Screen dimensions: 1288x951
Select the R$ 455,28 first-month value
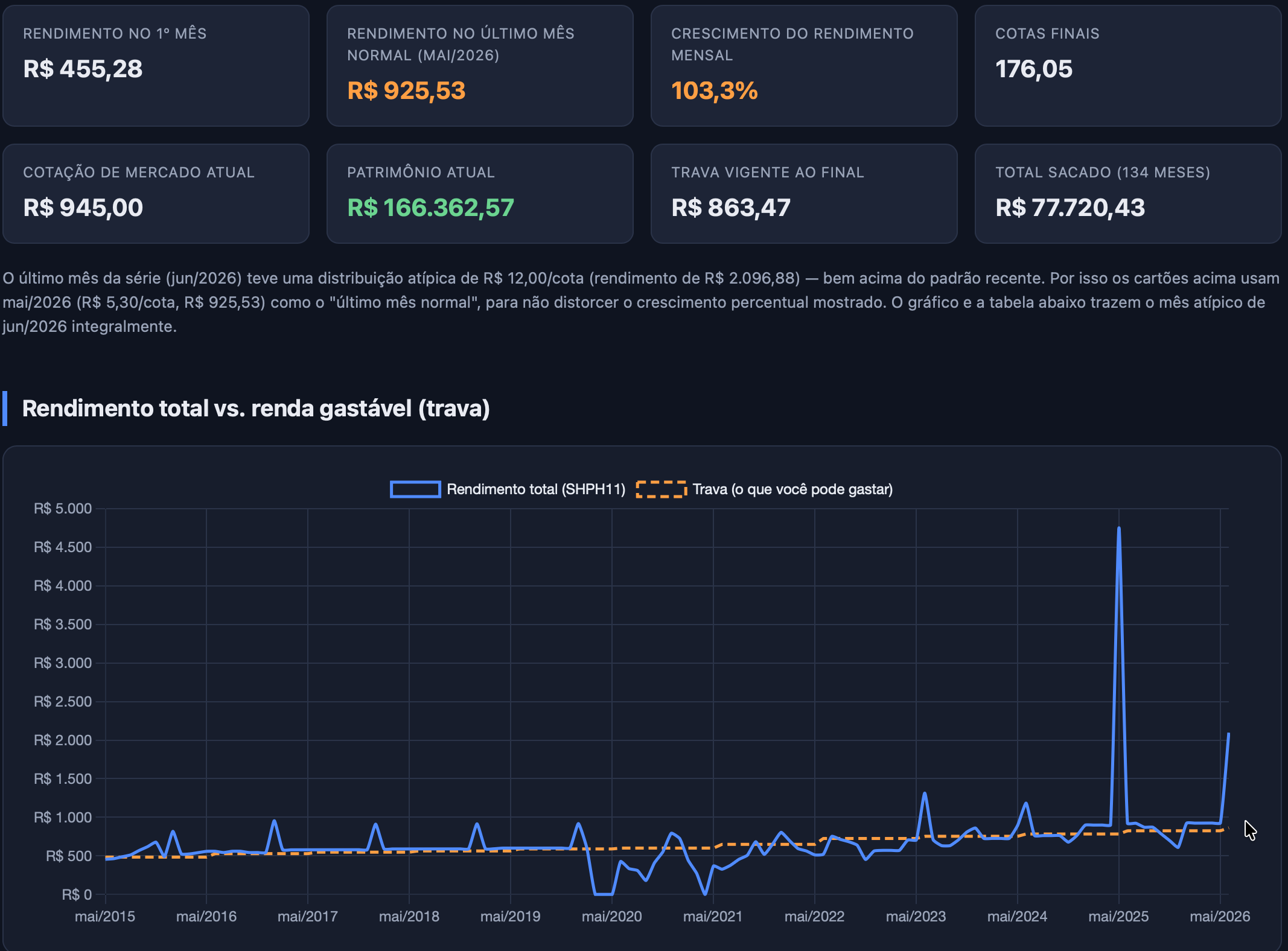(x=83, y=69)
